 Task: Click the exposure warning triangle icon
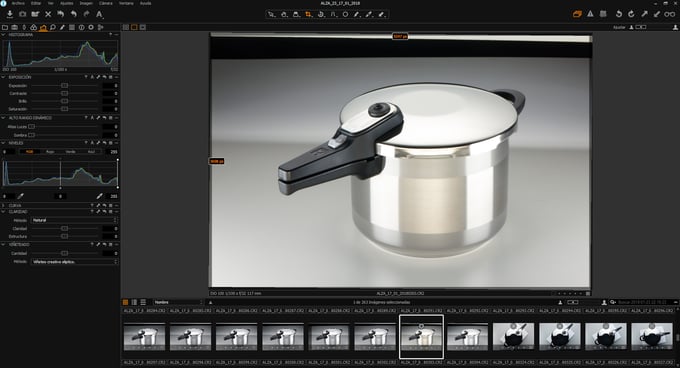[590, 14]
